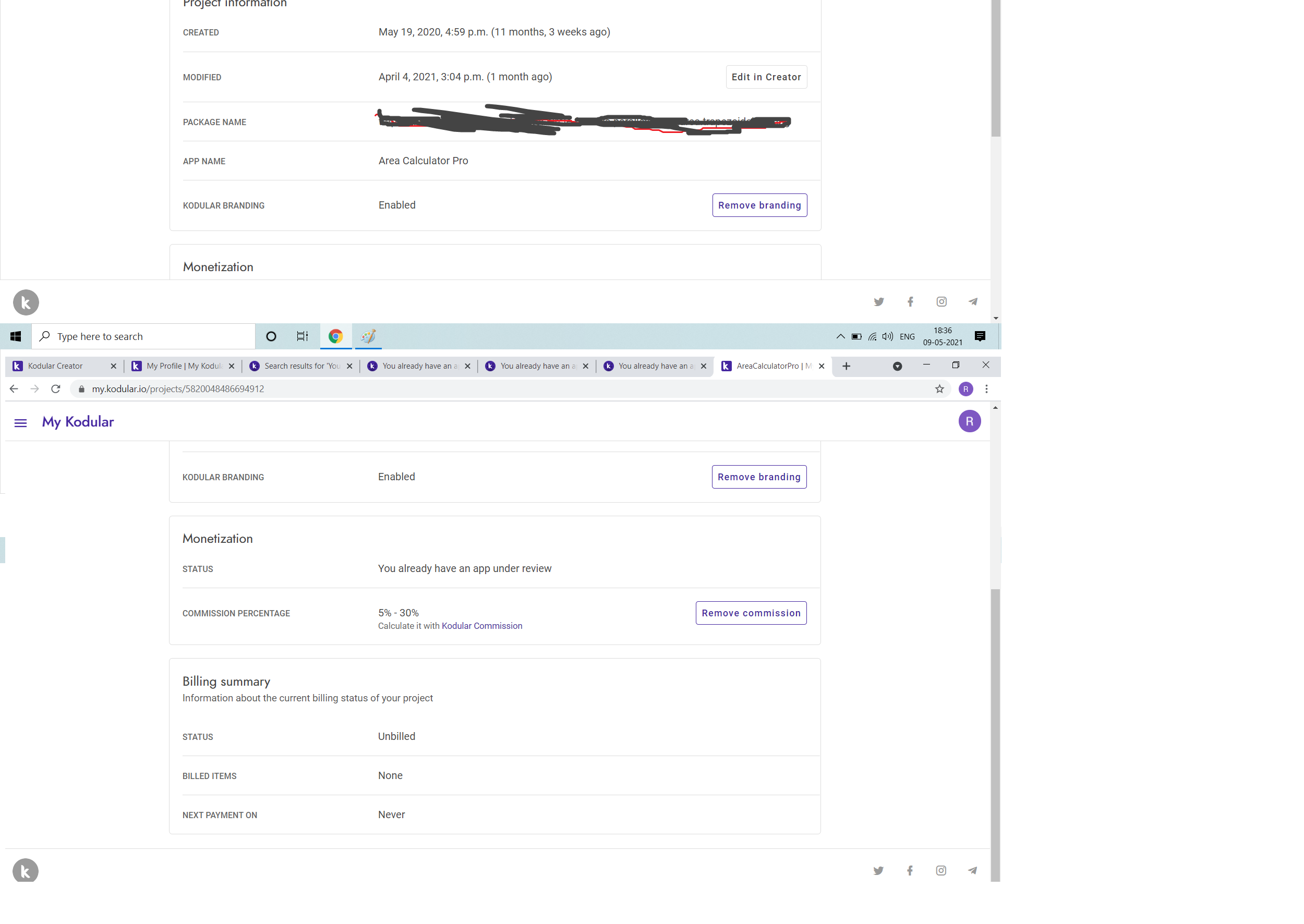Screen dimensions: 1304x924
Task: Click Edit in Creator button
Action: pyautogui.click(x=766, y=77)
